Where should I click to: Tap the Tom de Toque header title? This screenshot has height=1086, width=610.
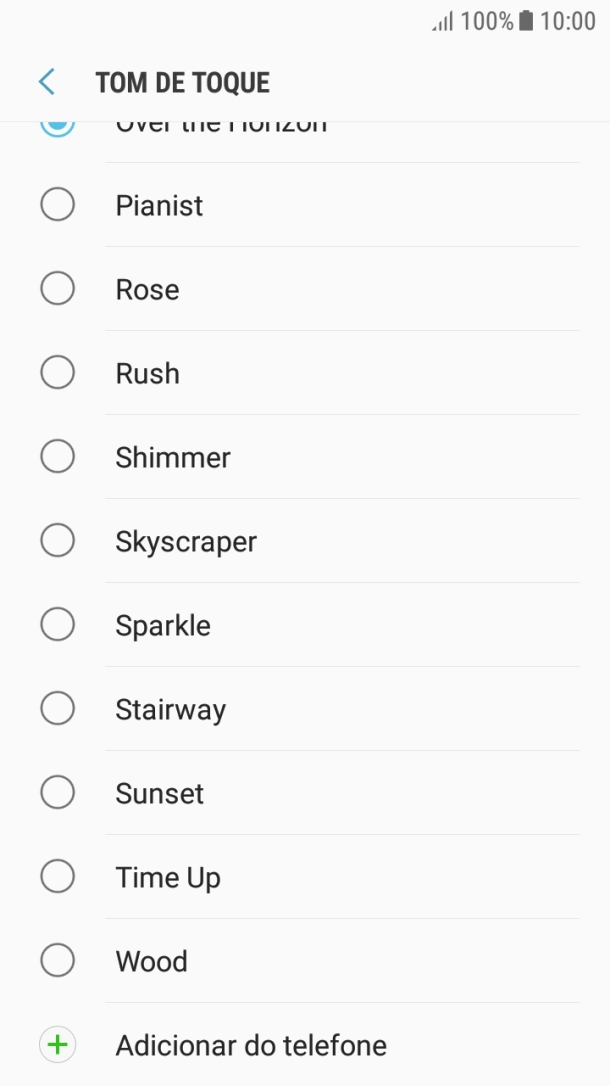(183, 82)
